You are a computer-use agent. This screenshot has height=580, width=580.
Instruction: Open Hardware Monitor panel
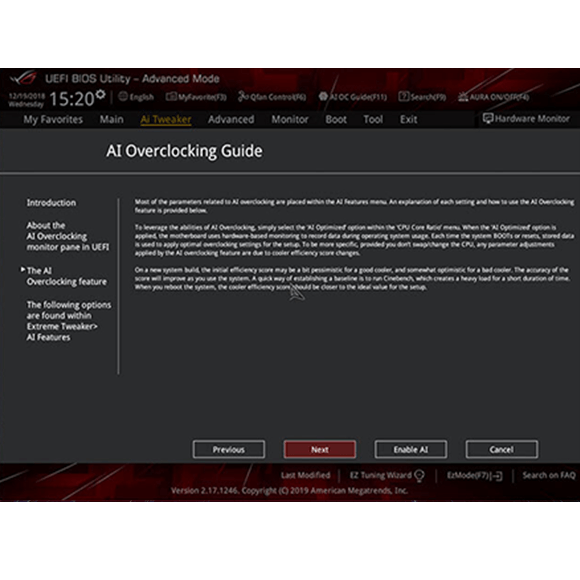point(526,119)
